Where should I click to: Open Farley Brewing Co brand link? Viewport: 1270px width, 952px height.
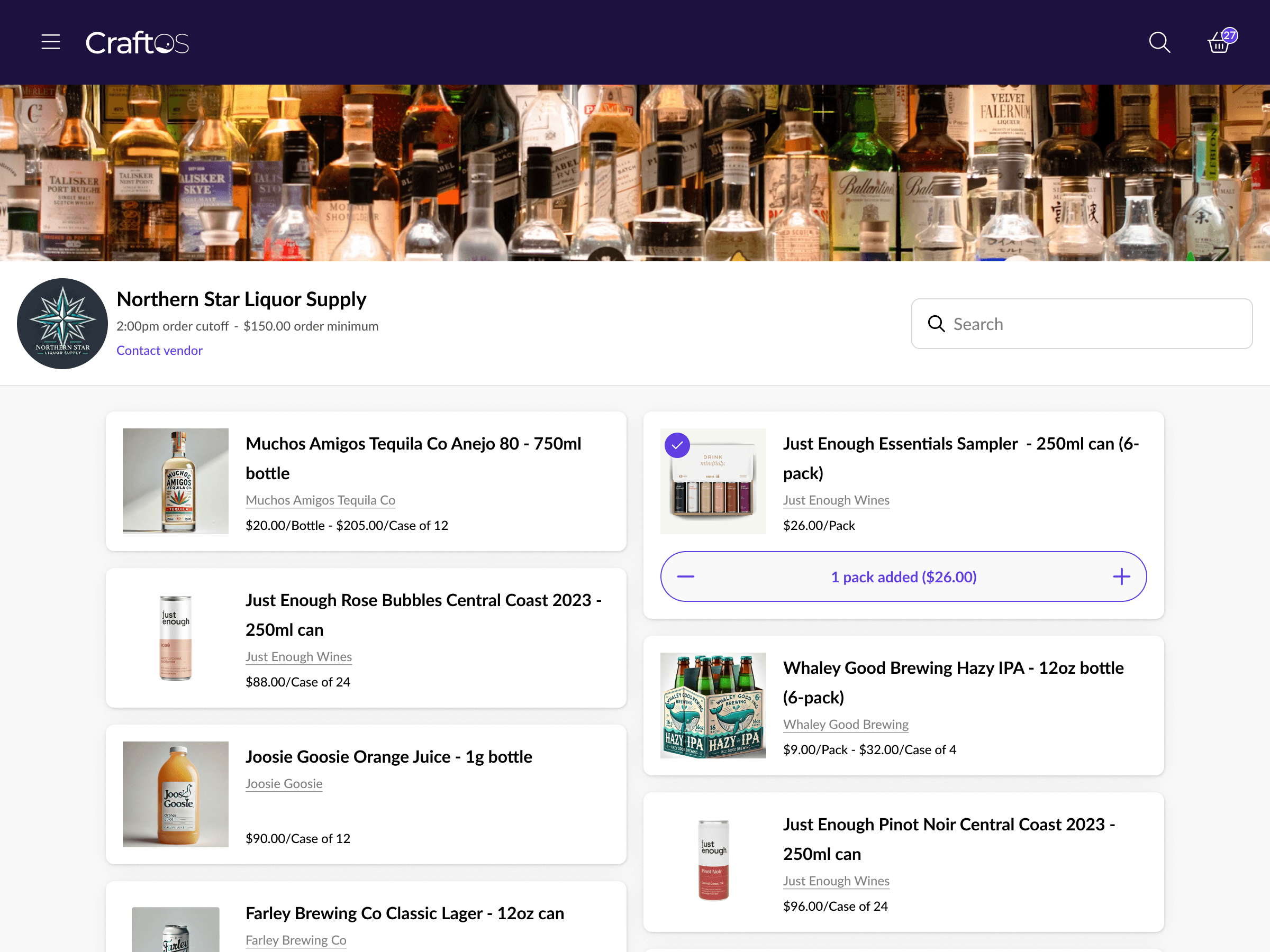coord(295,940)
